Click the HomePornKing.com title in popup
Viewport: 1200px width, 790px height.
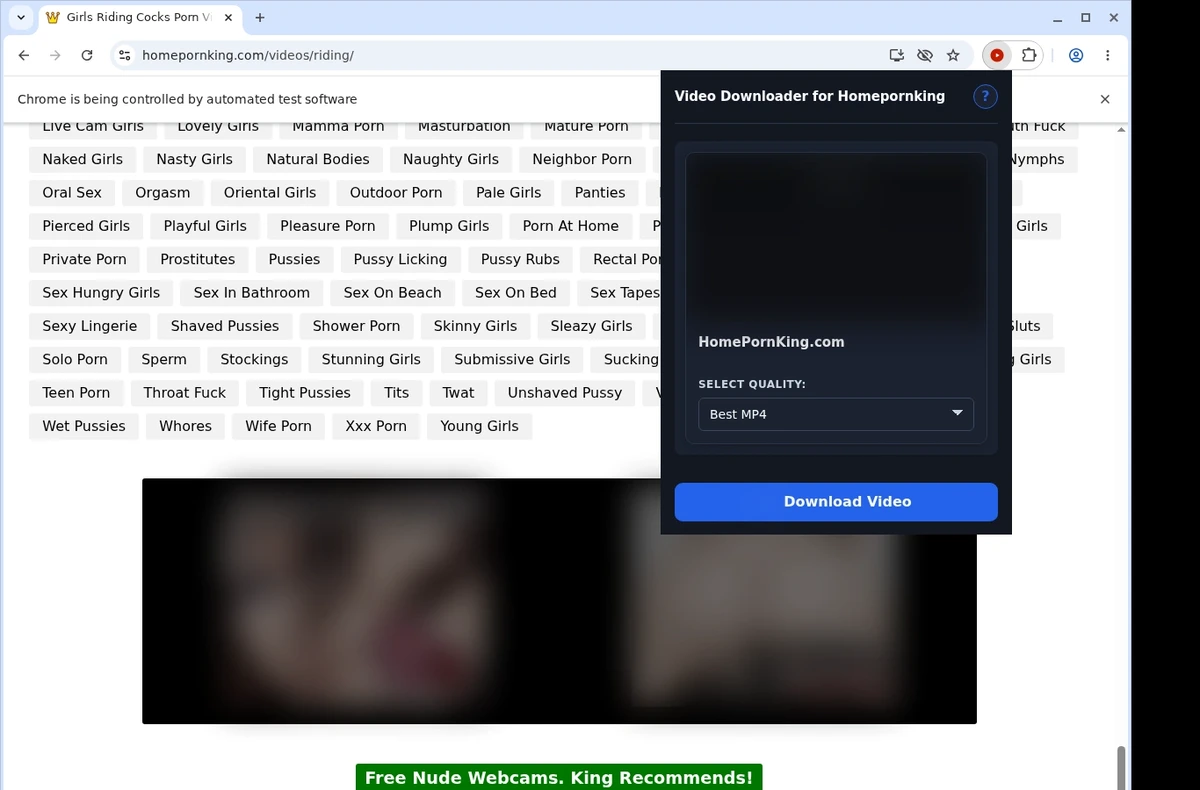coord(771,342)
